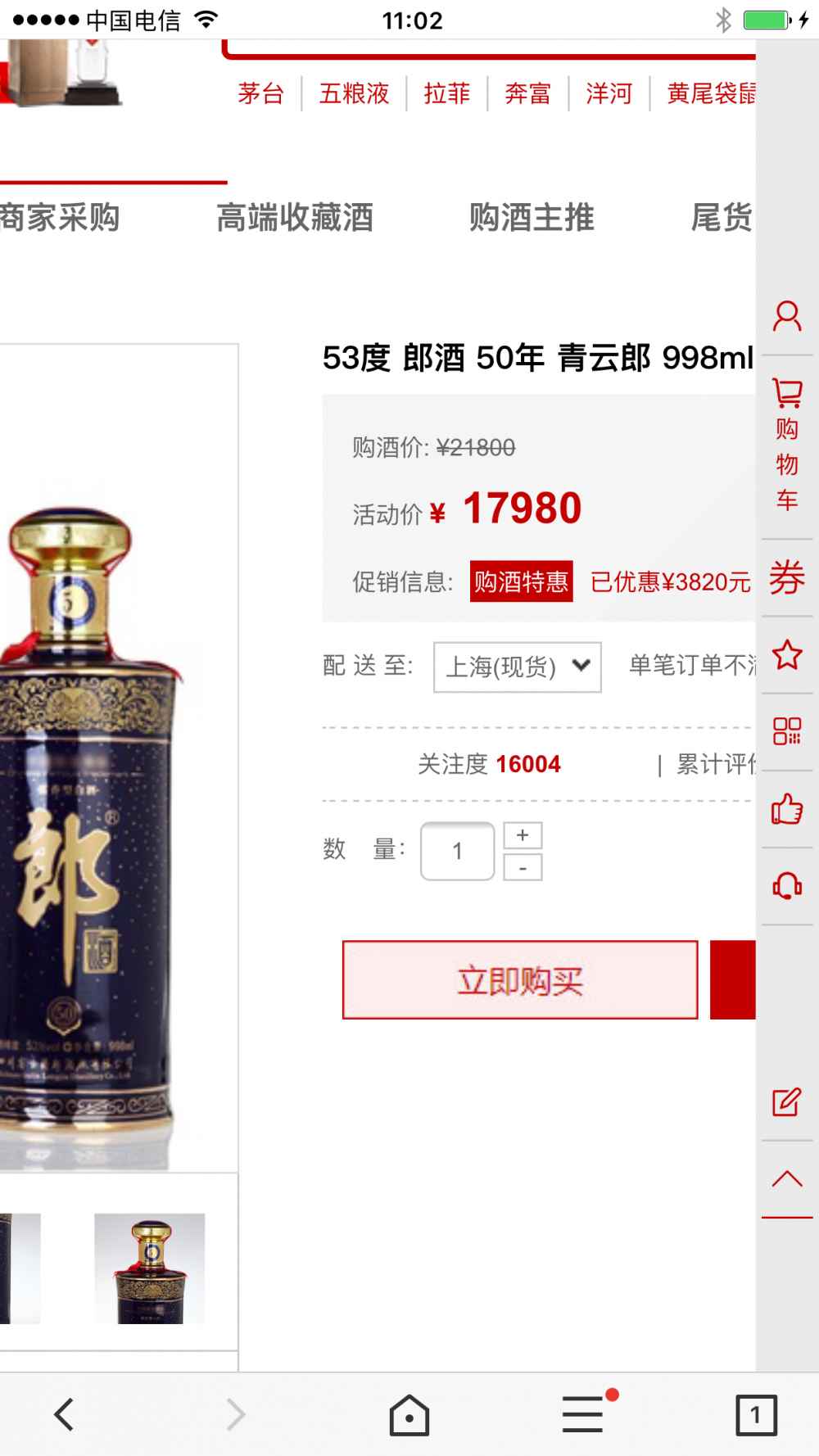Open customer service headset icon
Screen dimensions: 819x1456
pos(787,885)
